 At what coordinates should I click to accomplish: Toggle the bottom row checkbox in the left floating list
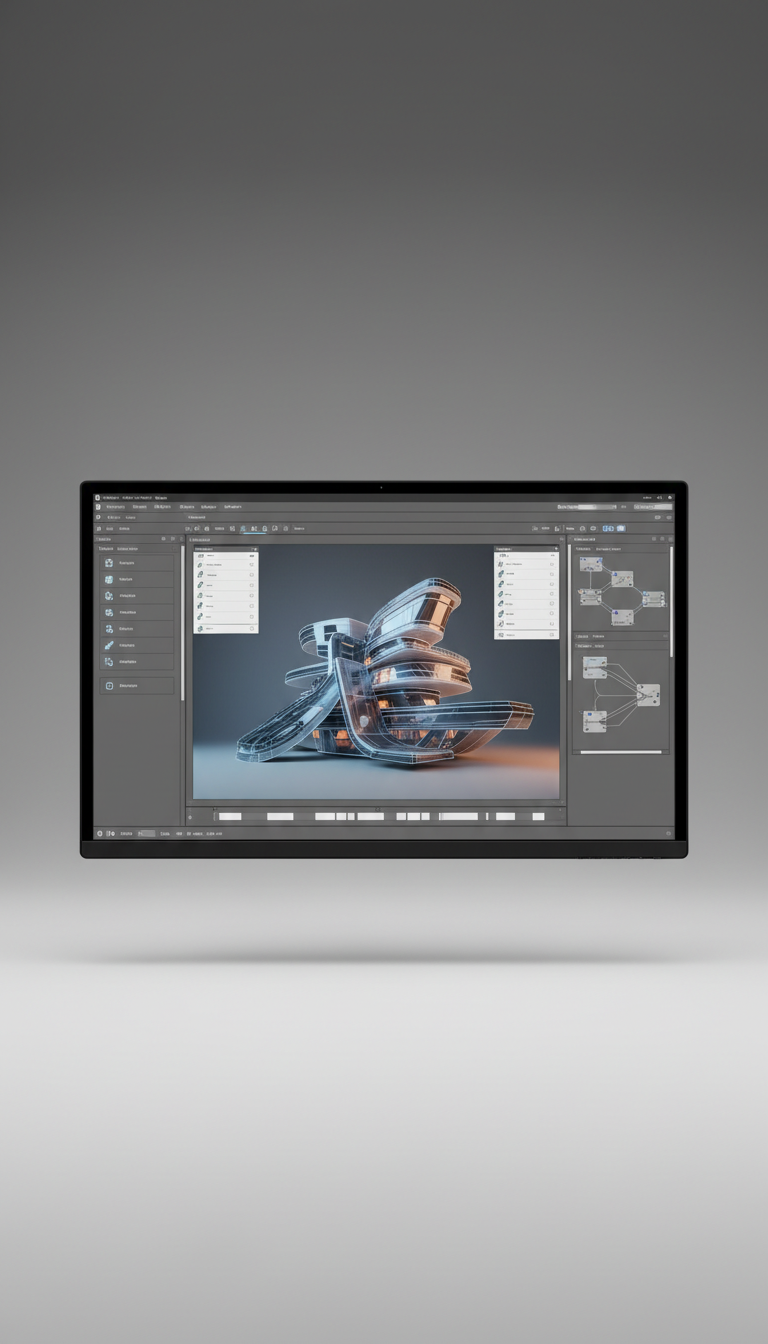[252, 628]
